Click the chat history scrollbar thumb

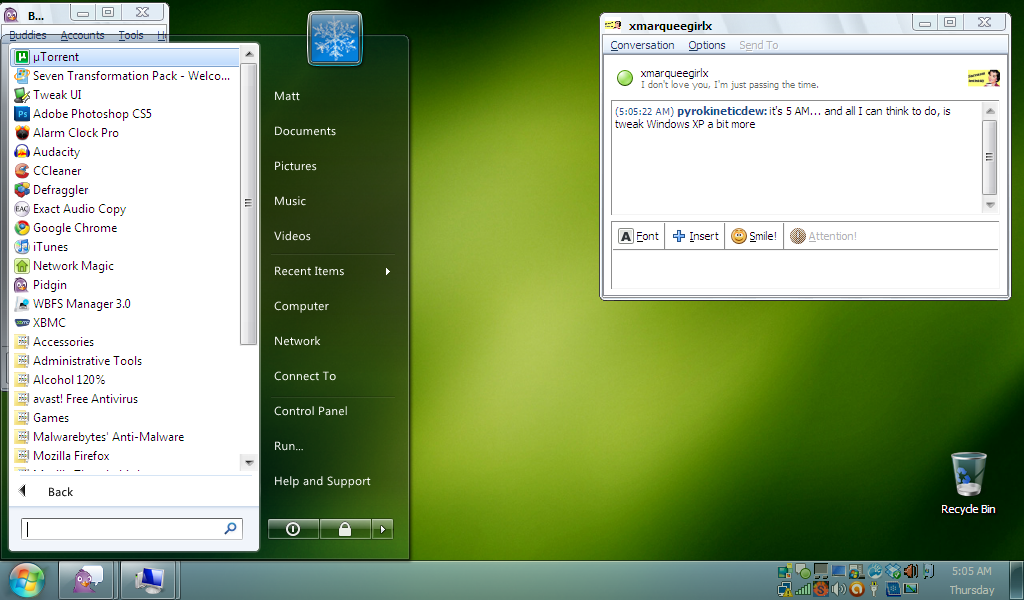pos(989,157)
